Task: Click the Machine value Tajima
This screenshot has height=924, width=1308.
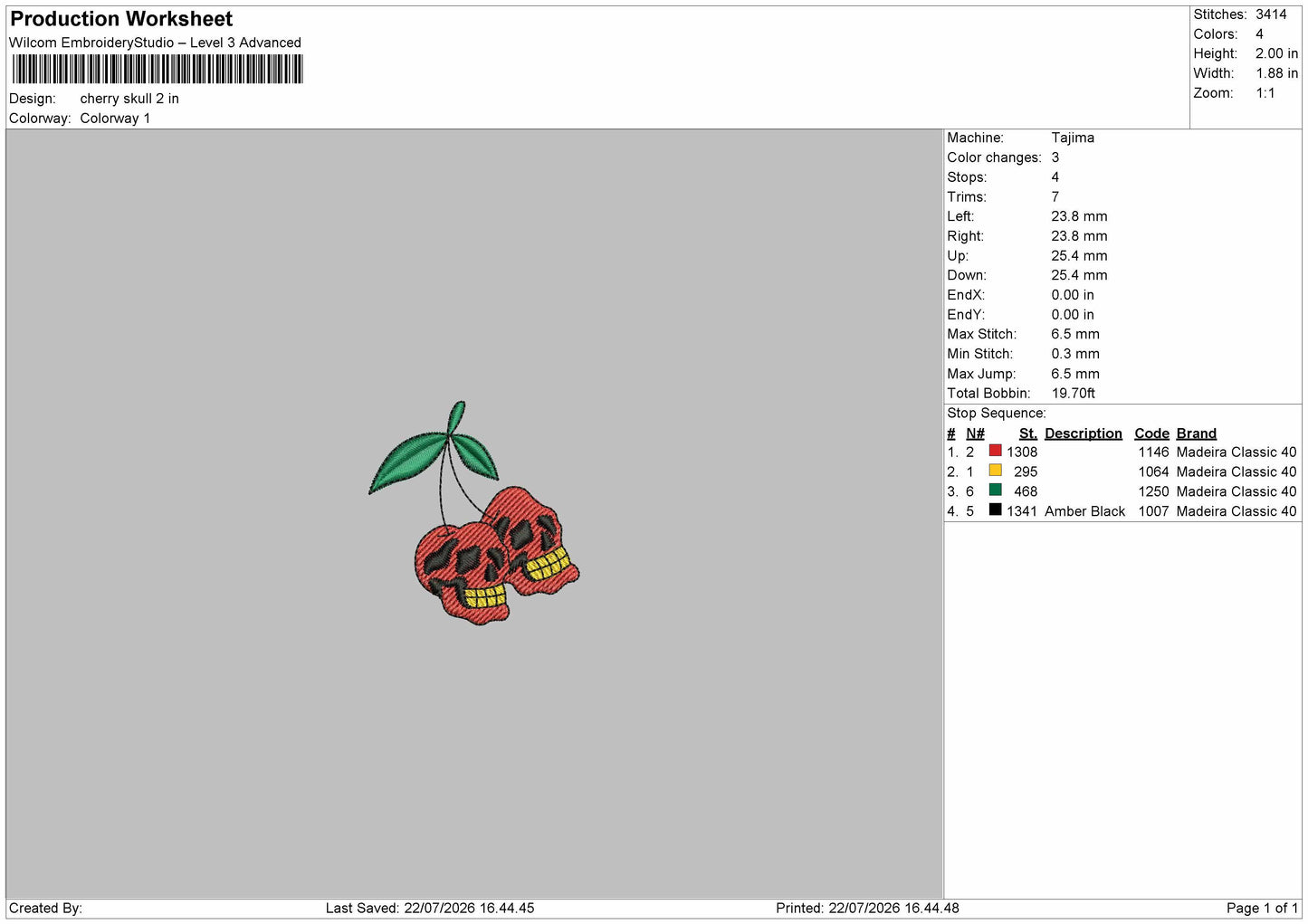Action: [x=1073, y=138]
